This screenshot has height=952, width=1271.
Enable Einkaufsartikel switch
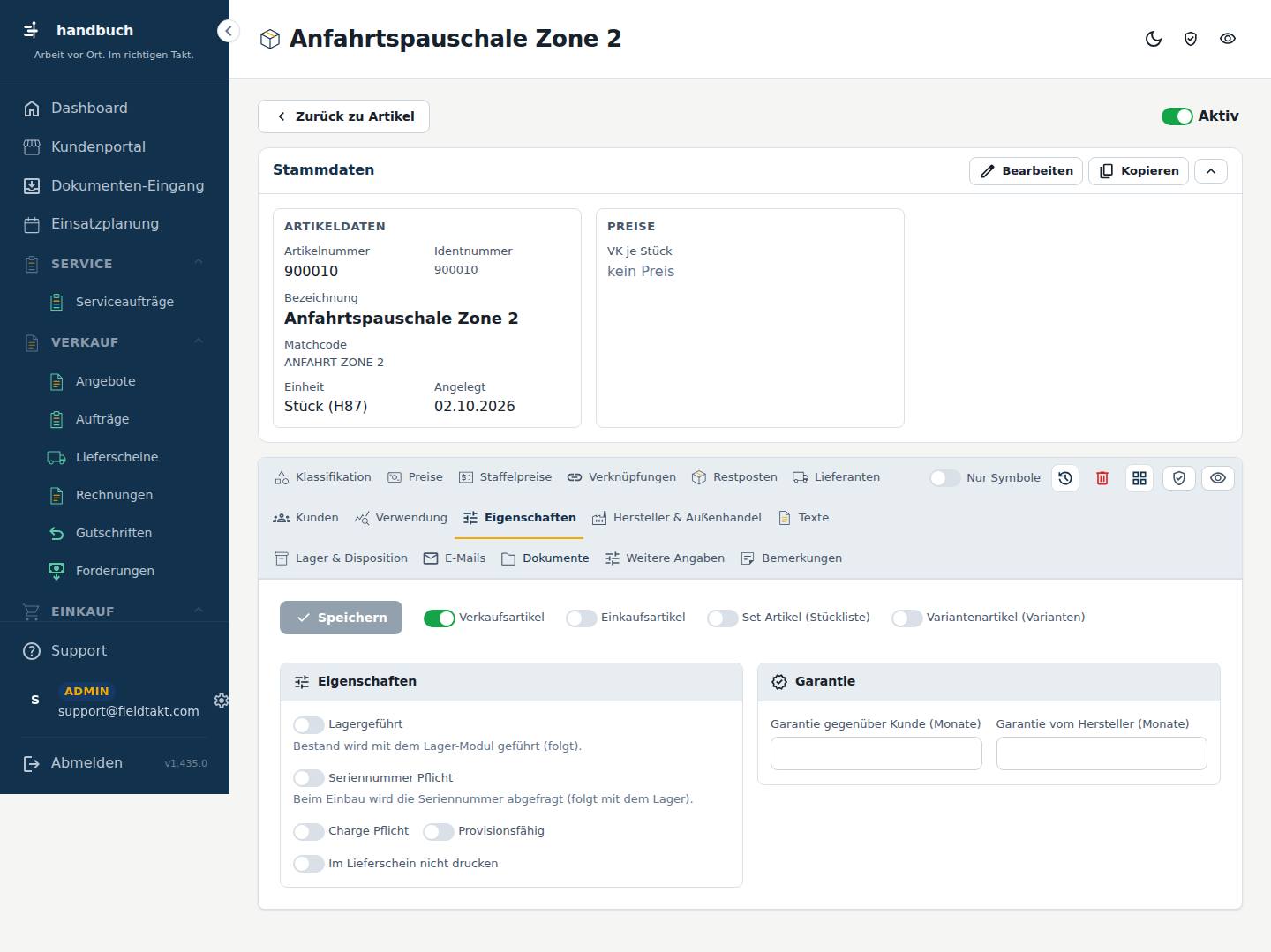581,618
